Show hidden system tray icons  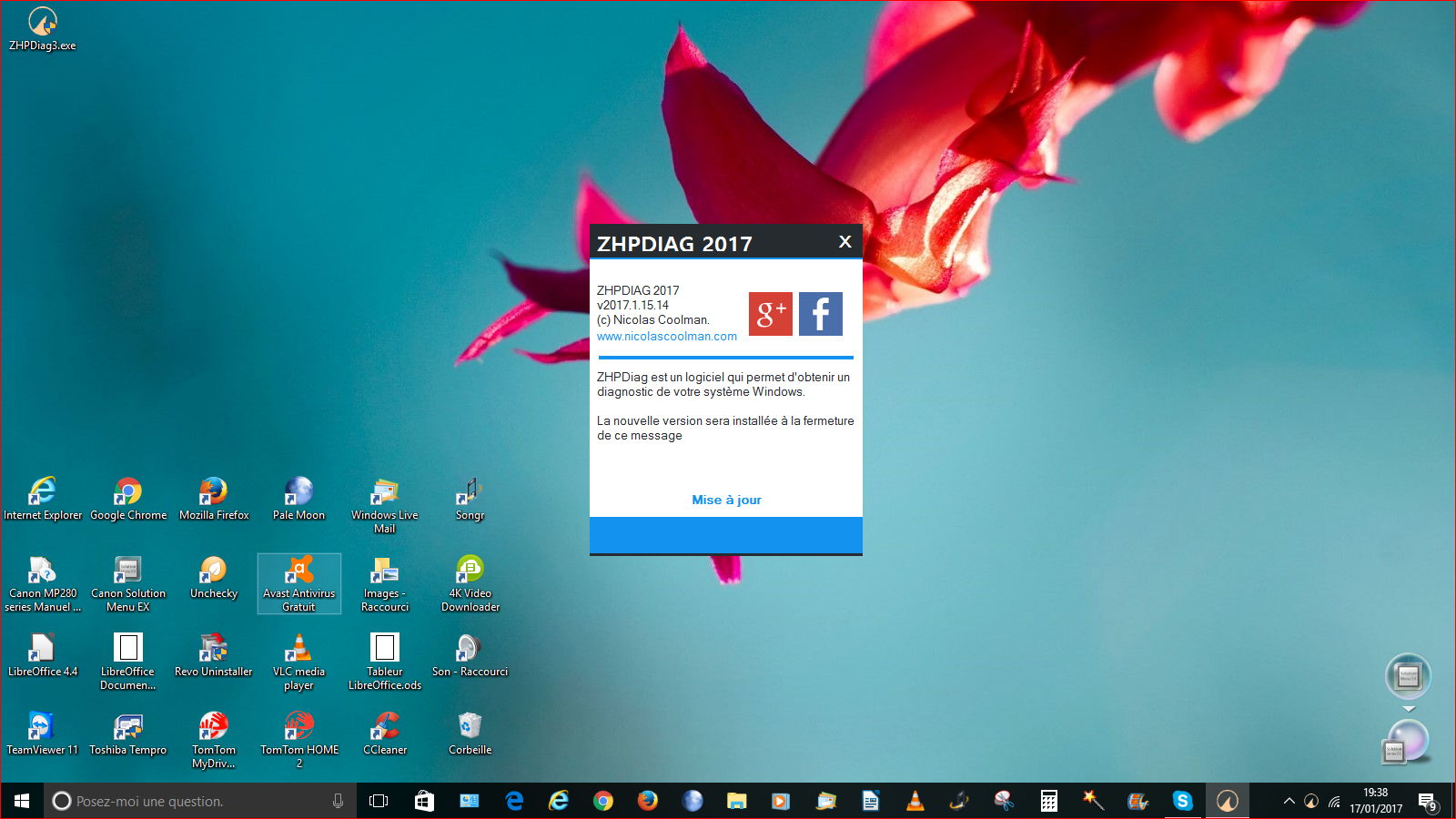click(1289, 801)
